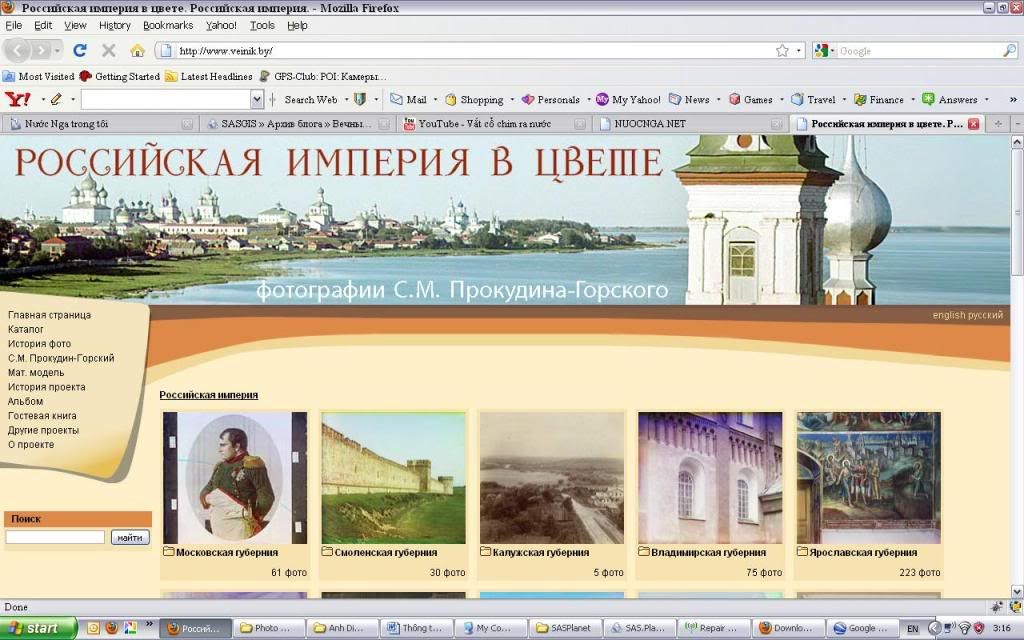Open the URL bar history dropdown
Screen dimensions: 1024x640
pos(798,50)
